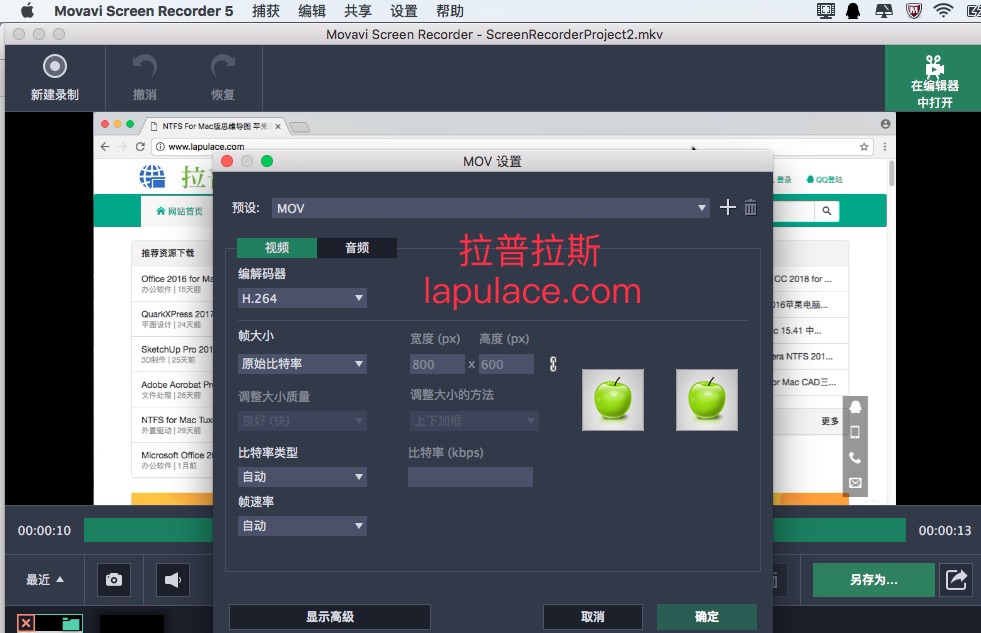Click the browser back arrow in recorded page
The height and width of the screenshot is (633, 981).
[105, 146]
